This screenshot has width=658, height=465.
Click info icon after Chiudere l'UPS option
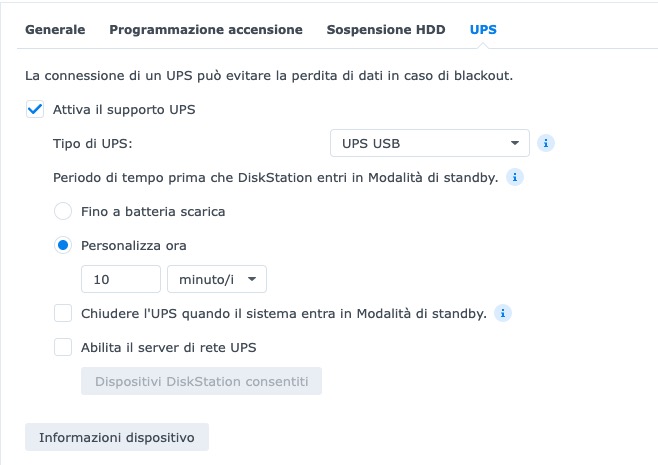pos(503,313)
